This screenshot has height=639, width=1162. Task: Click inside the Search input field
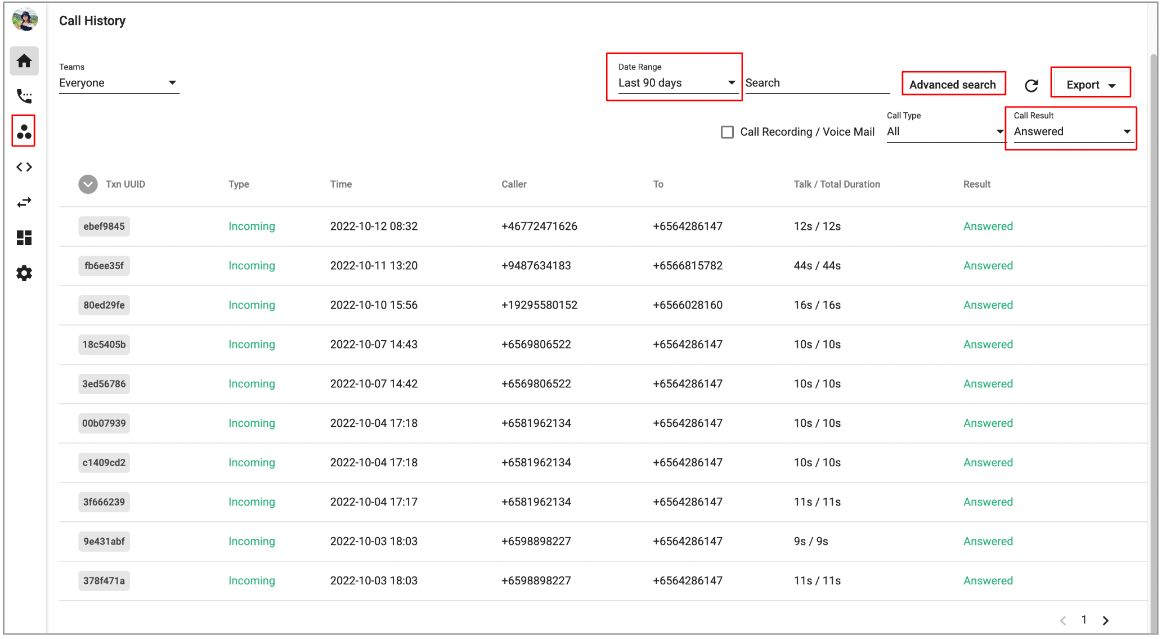(x=816, y=83)
